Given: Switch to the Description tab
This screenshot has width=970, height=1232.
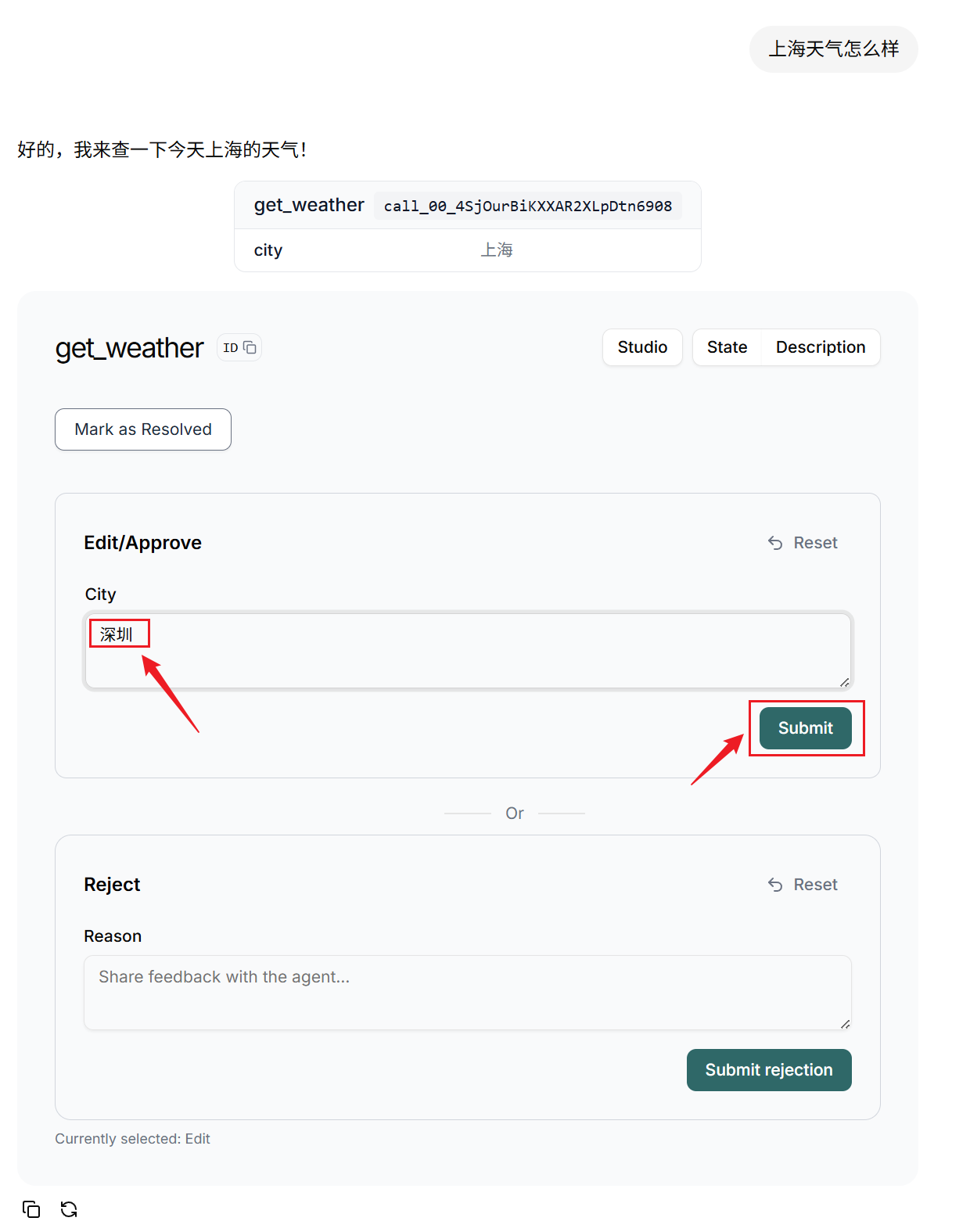Looking at the screenshot, I should [821, 347].
